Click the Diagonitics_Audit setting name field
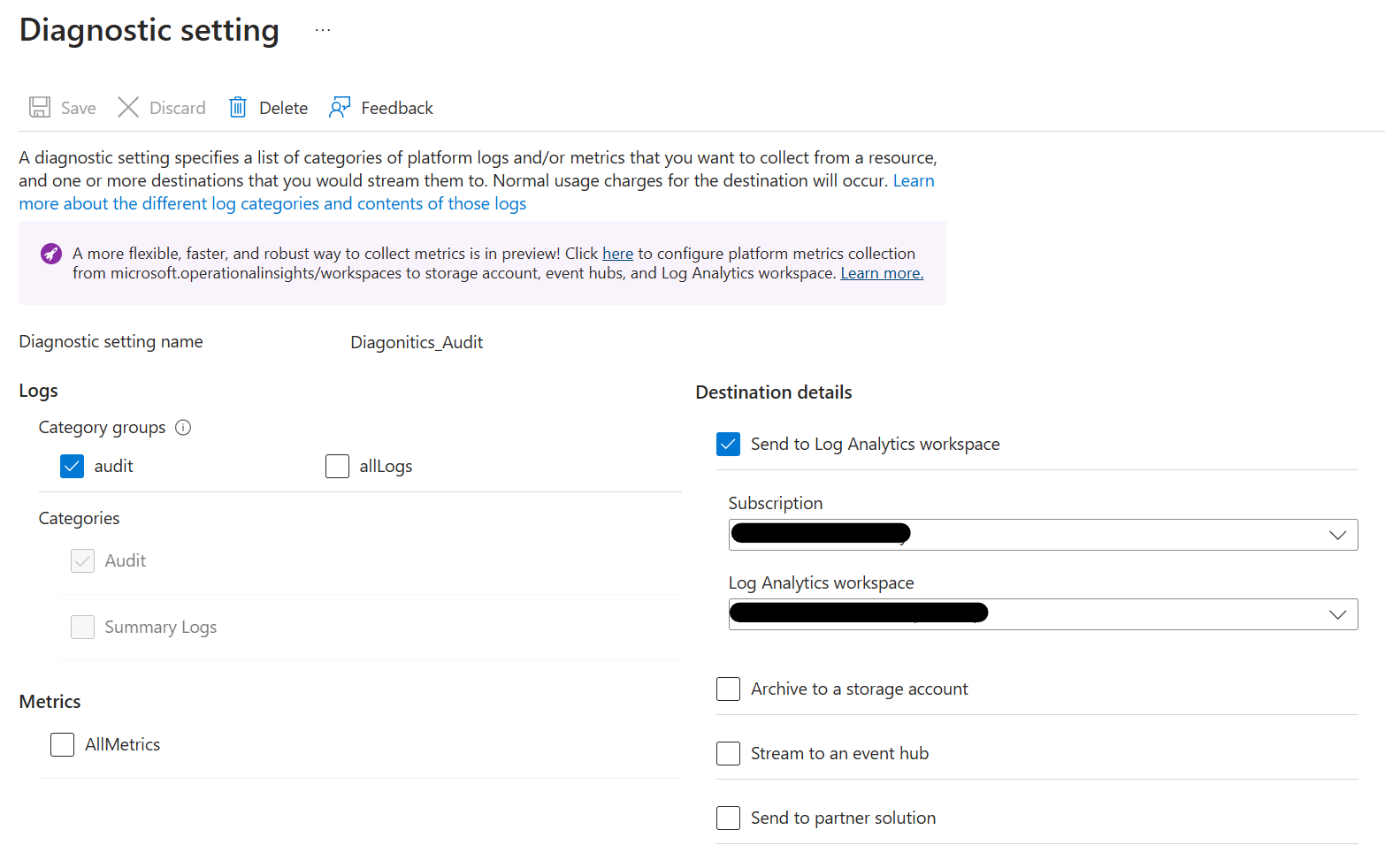The width and height of the screenshot is (1385, 868). point(417,342)
